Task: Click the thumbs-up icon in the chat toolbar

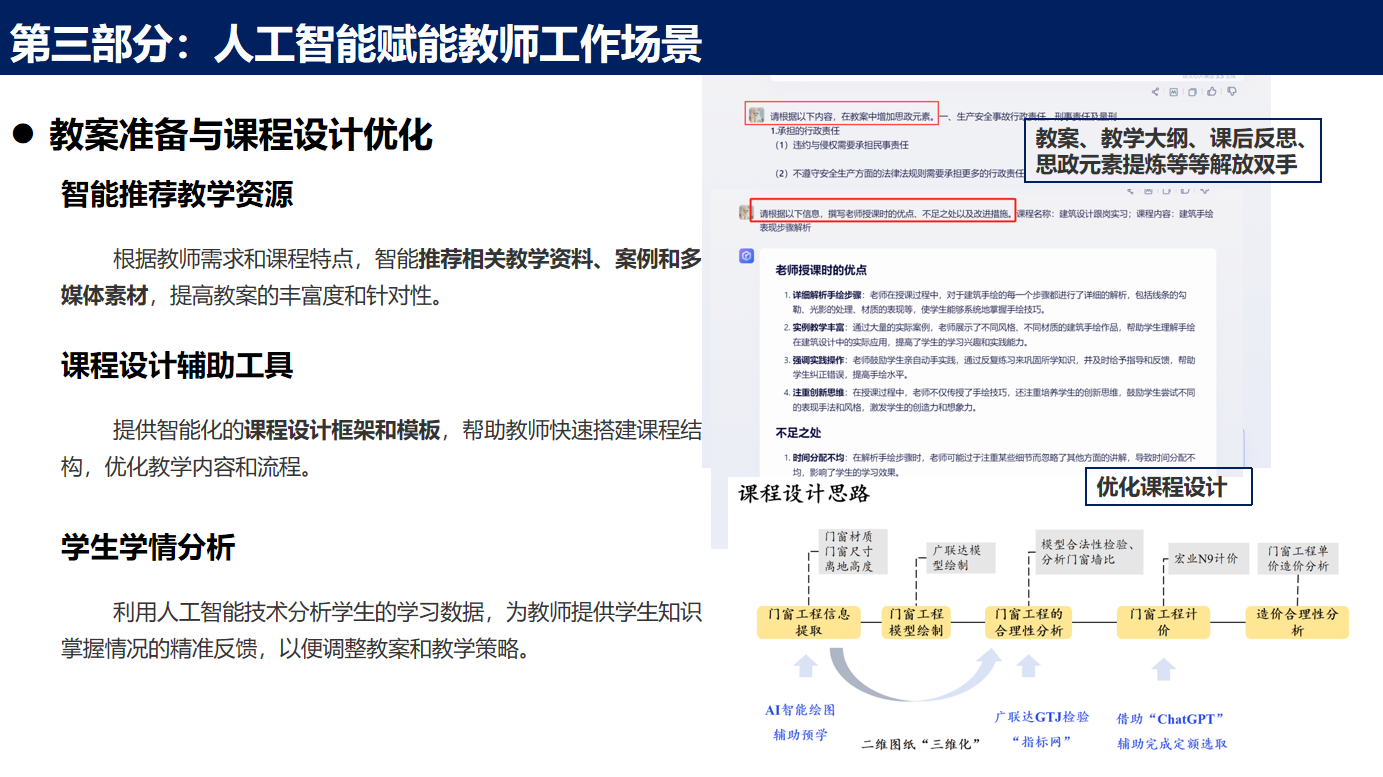Action: coord(1211,92)
